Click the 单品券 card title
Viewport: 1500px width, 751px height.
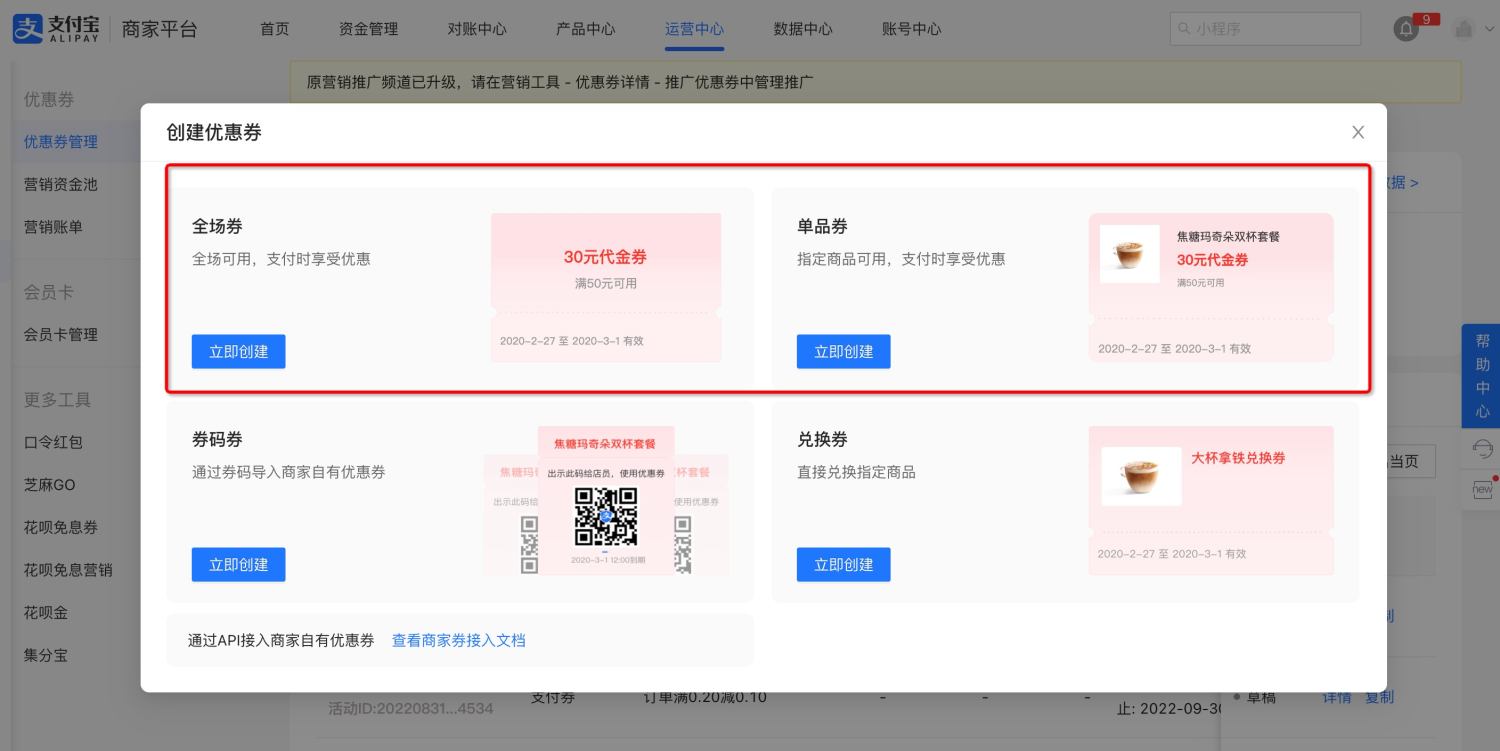pos(822,226)
